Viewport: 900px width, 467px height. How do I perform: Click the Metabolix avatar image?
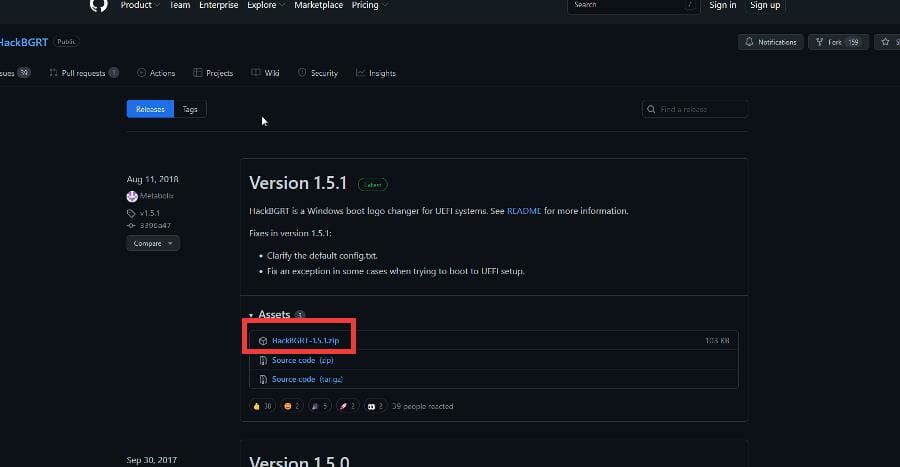pos(132,196)
